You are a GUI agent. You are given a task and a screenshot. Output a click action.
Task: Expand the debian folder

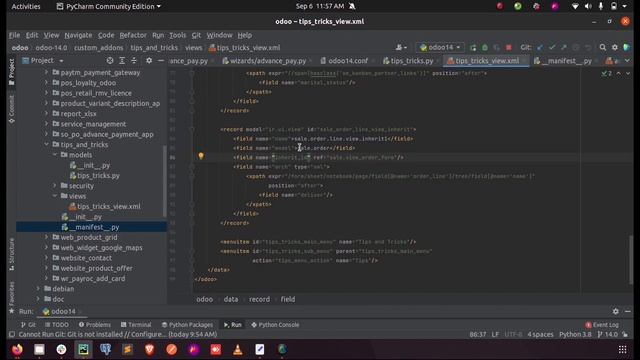pyautogui.click(x=38, y=289)
